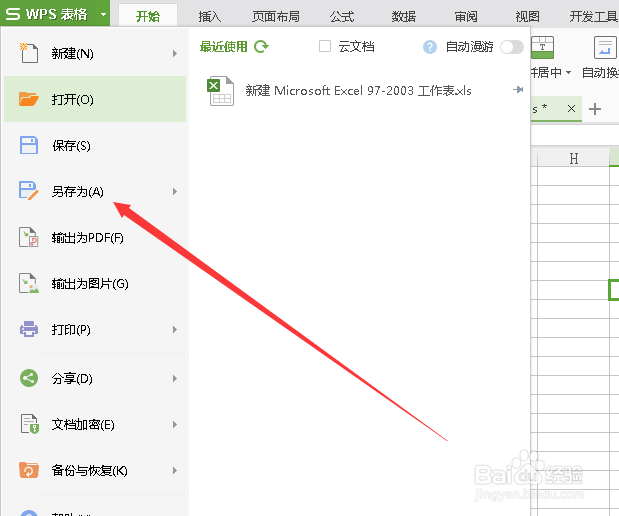The width and height of the screenshot is (619, 516).
Task: Open the merge center dropdown arrow
Action: pos(568,72)
